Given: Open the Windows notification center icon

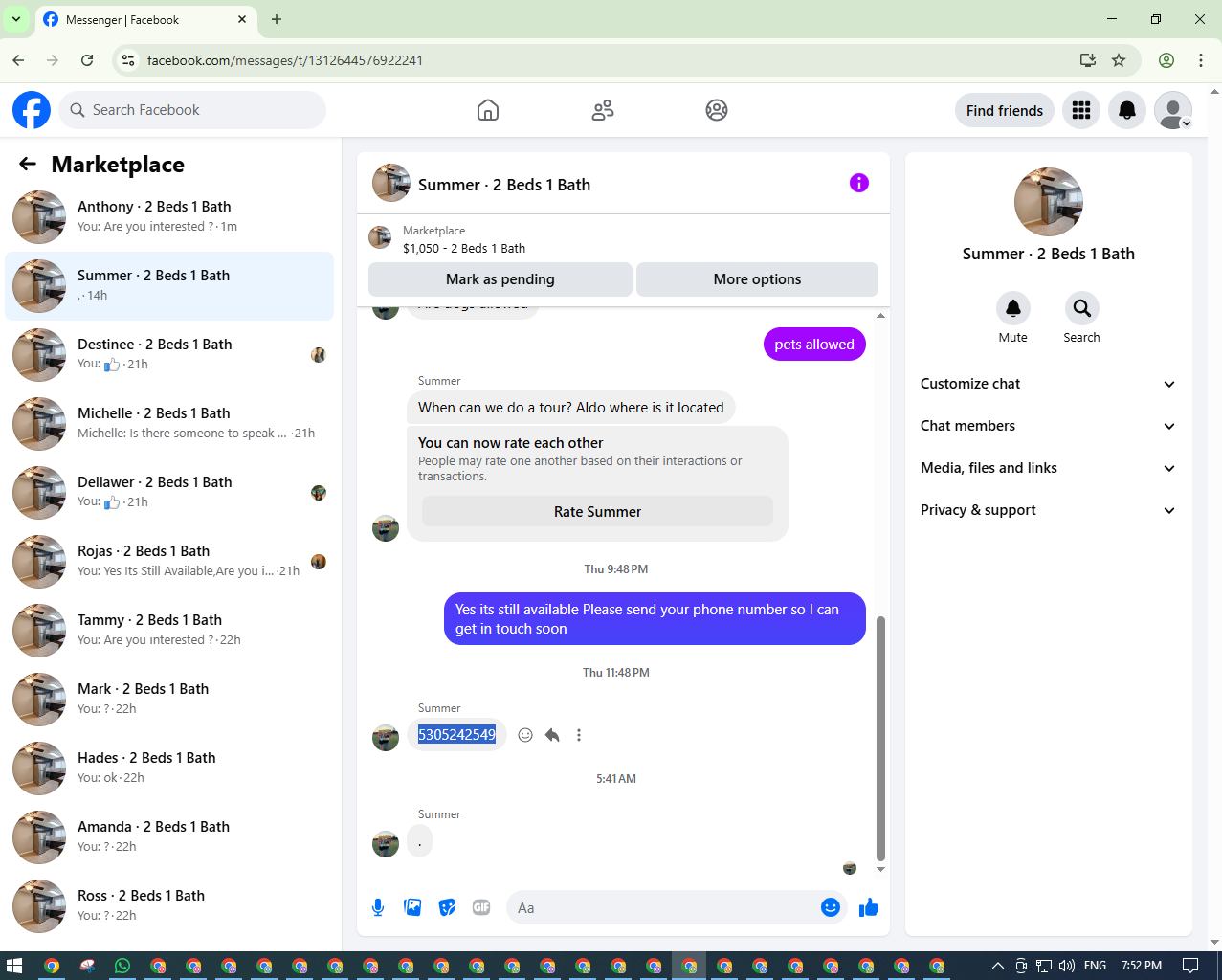Looking at the screenshot, I should coord(1190,966).
